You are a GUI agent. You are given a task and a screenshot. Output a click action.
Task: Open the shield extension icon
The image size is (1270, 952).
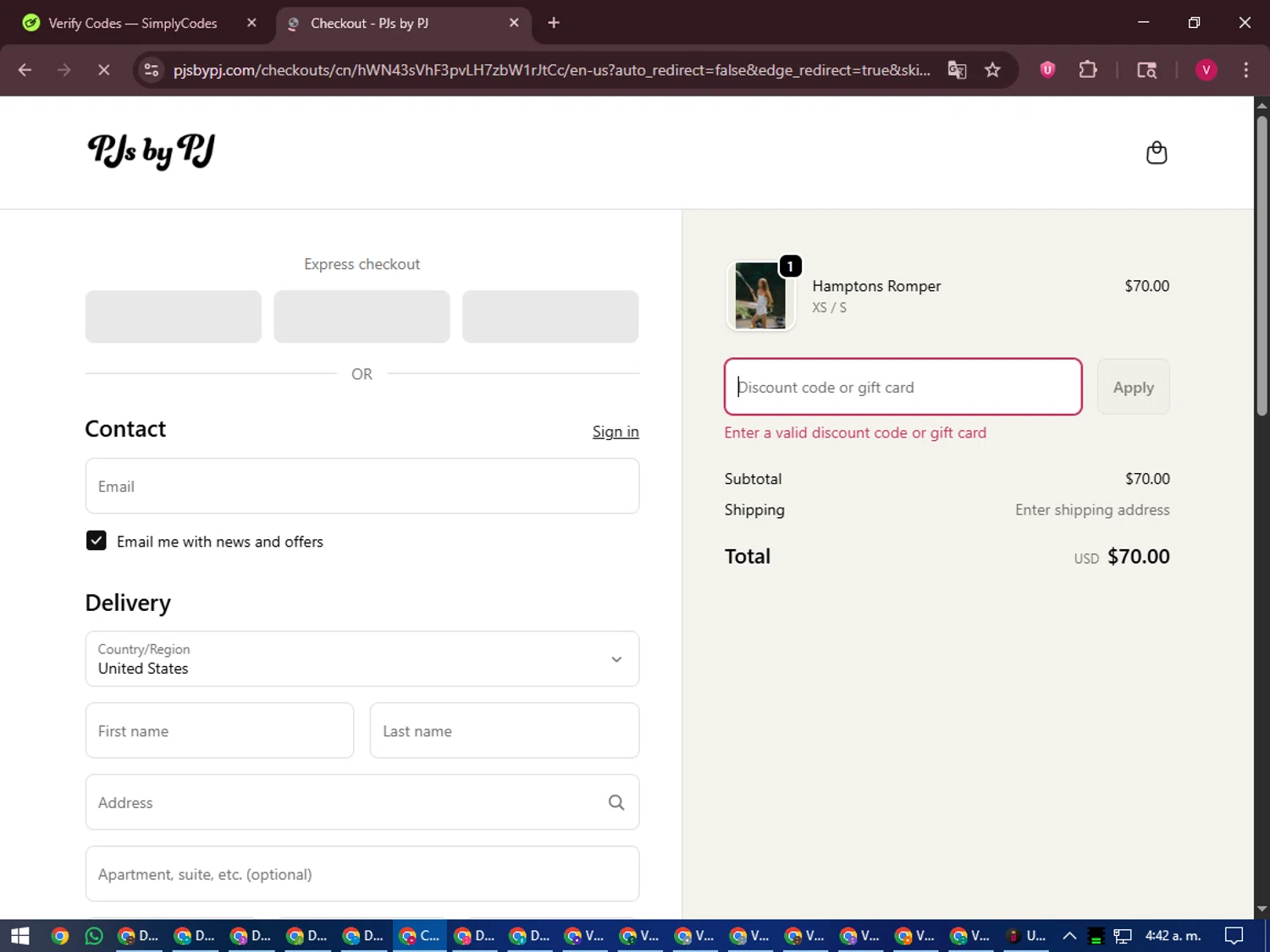(x=1047, y=70)
